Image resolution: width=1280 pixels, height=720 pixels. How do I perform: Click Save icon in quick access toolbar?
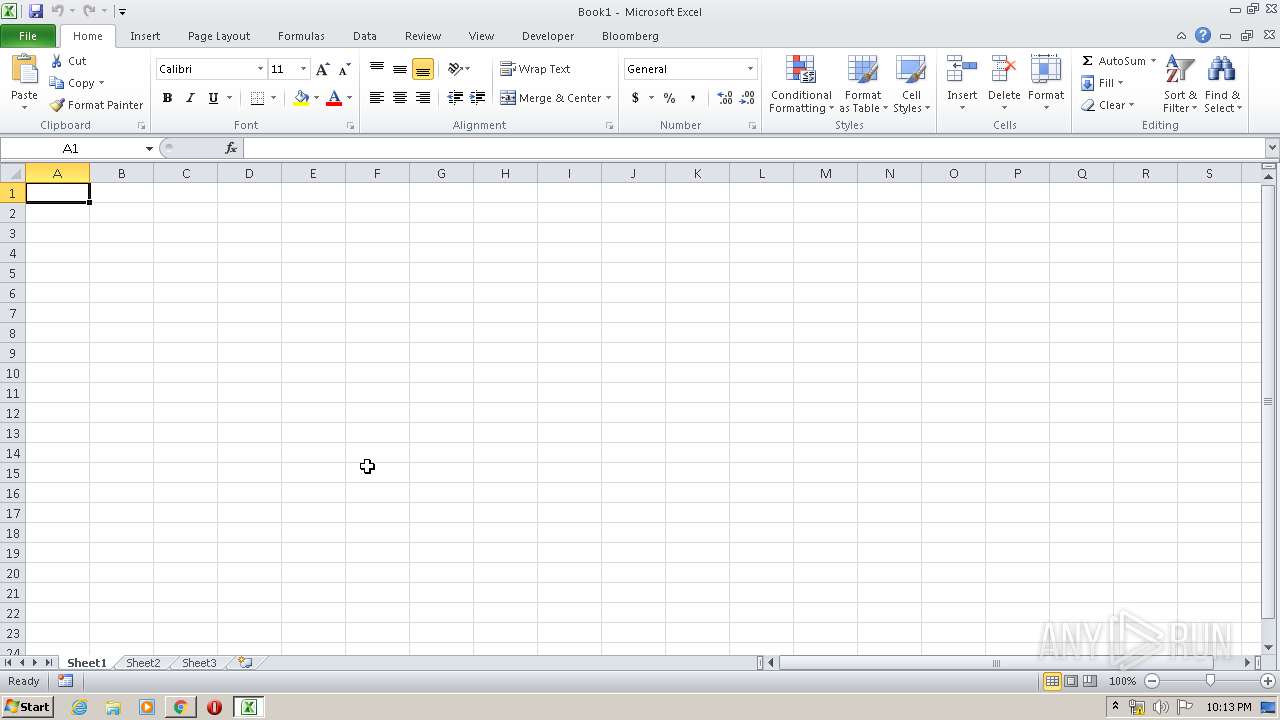click(36, 11)
